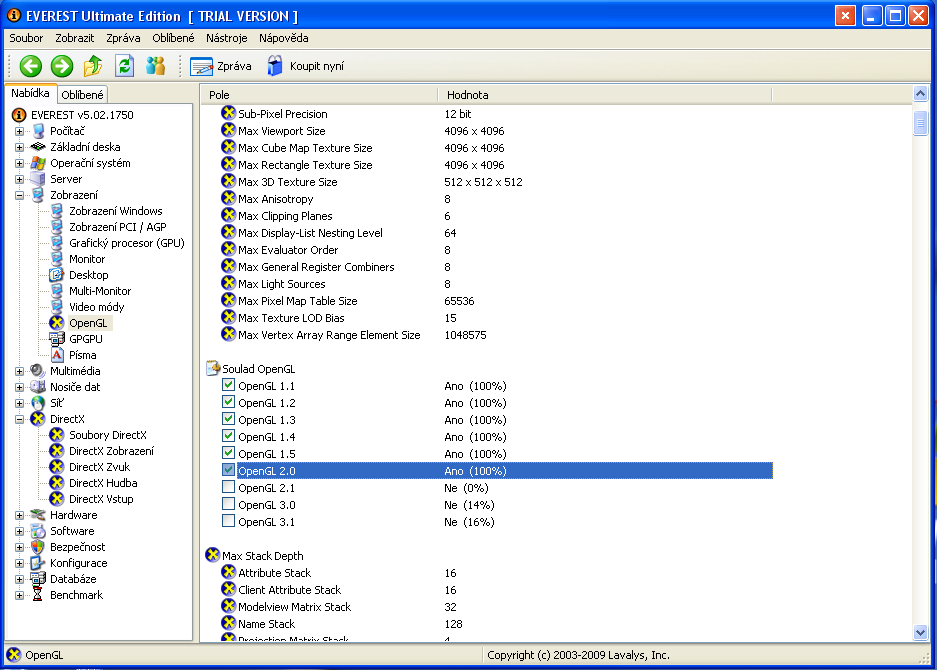Go up one level with folder arrow icon
Viewport: 937px width, 670px height.
click(x=93, y=66)
